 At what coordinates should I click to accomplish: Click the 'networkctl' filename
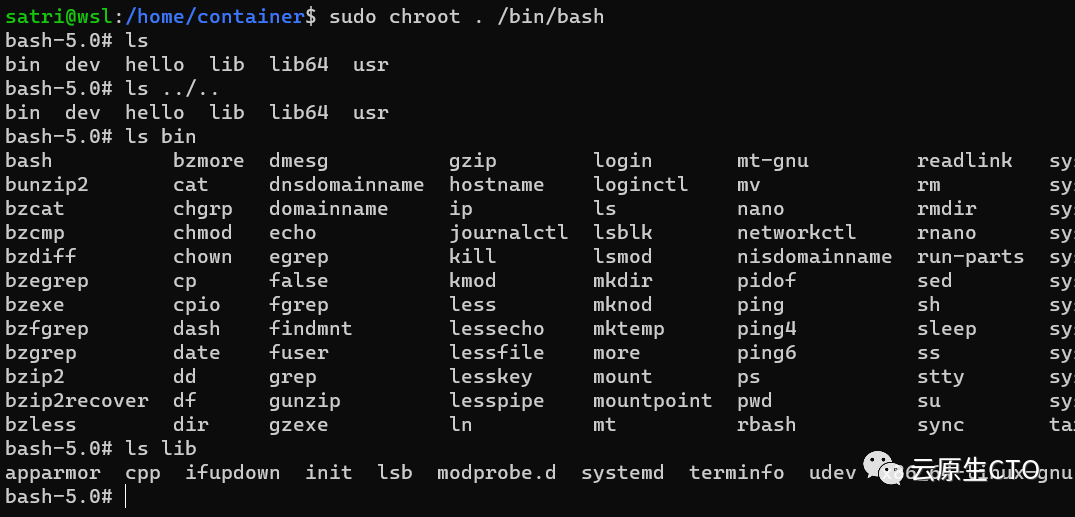(x=797, y=232)
